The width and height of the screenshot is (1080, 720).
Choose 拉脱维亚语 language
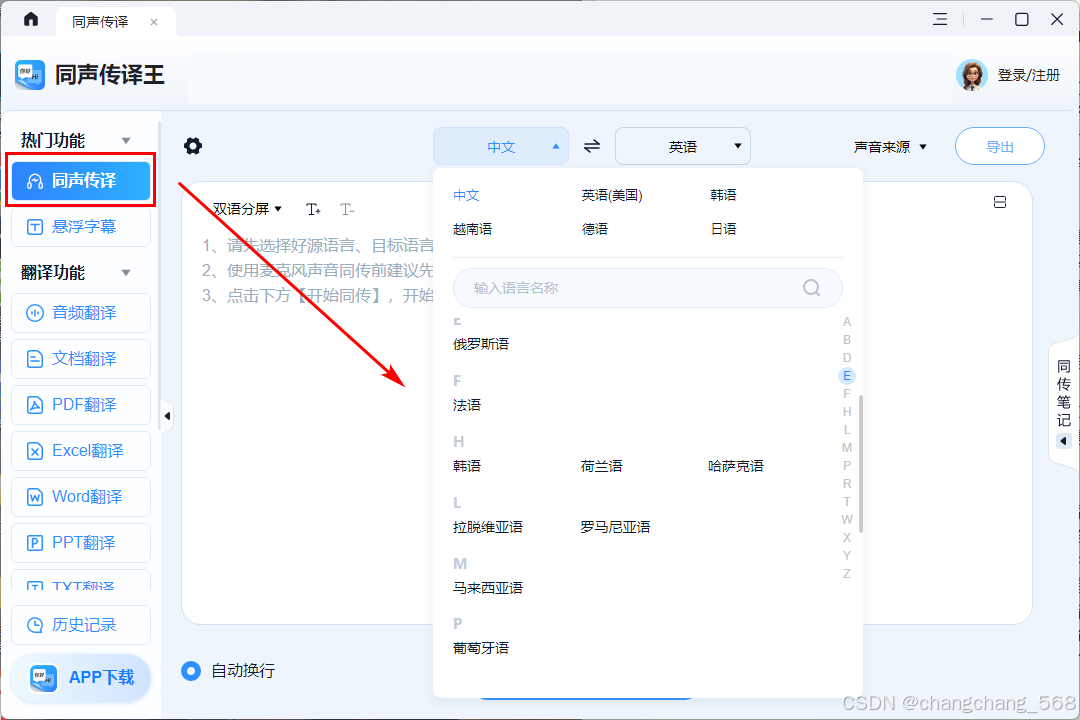[x=488, y=527]
